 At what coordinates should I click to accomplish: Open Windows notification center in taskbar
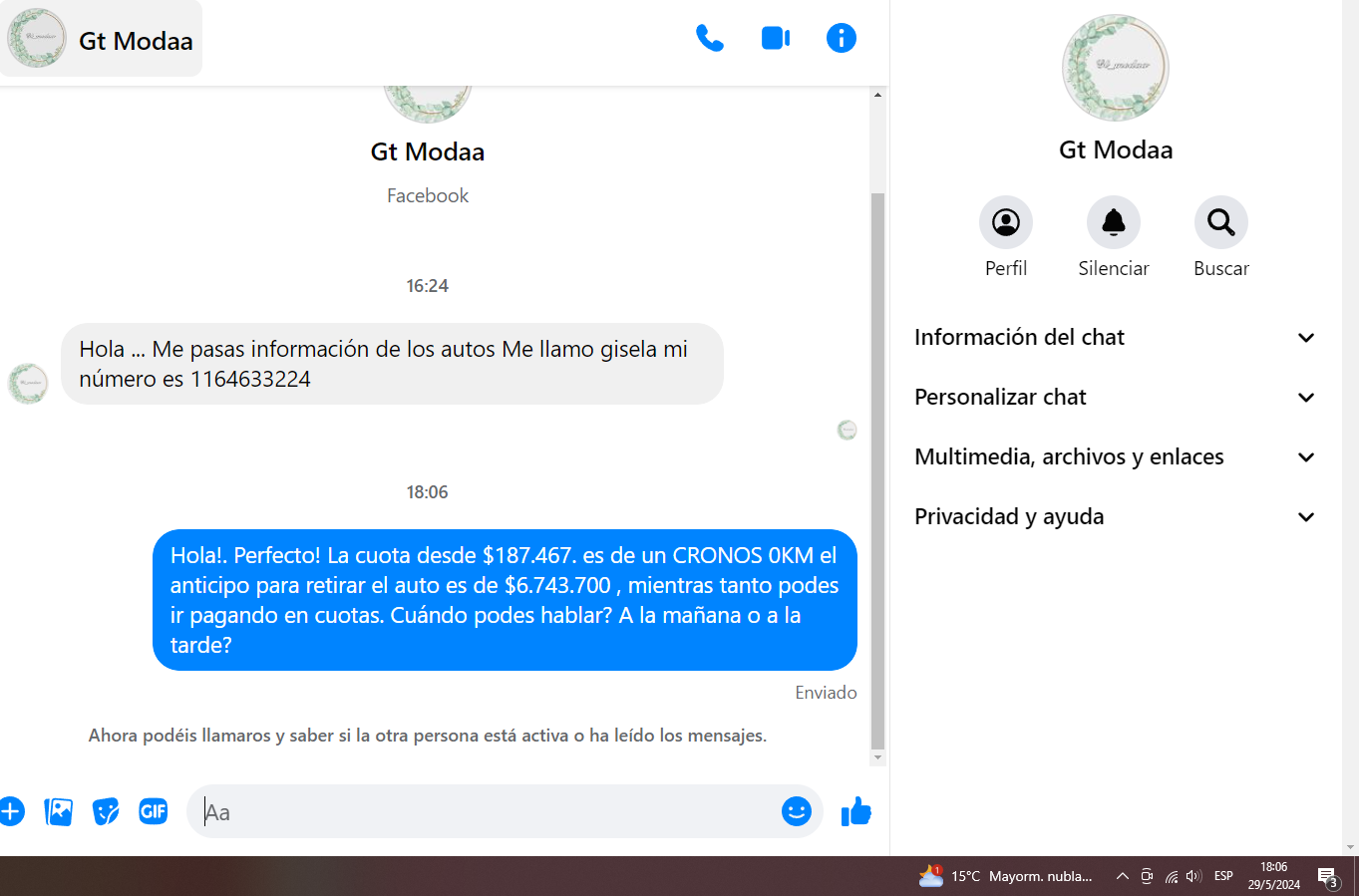click(x=1329, y=877)
